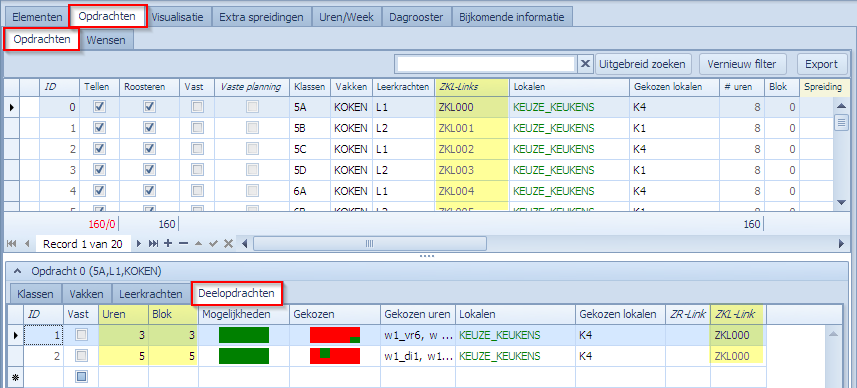Toggle Tellen checkbox for row ID 2
857x388 pixels.
pos(99,149)
